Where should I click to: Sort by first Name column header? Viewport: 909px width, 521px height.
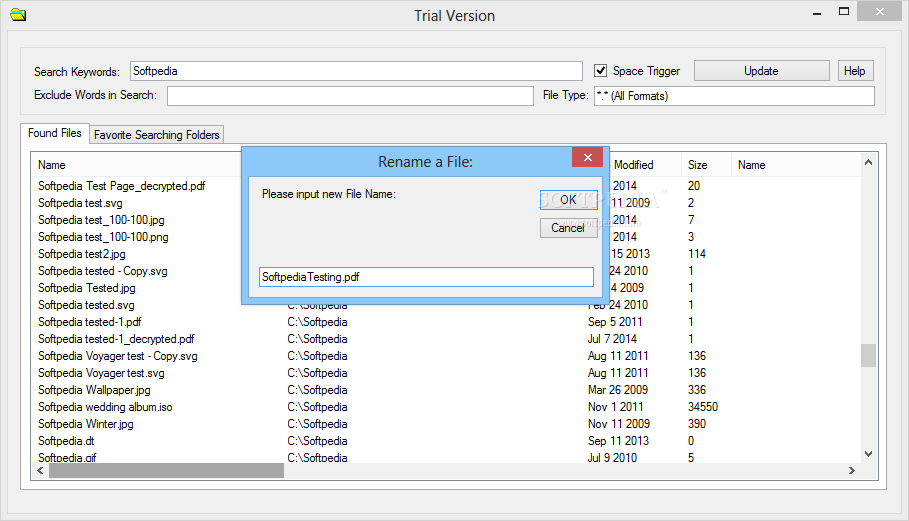(52, 165)
